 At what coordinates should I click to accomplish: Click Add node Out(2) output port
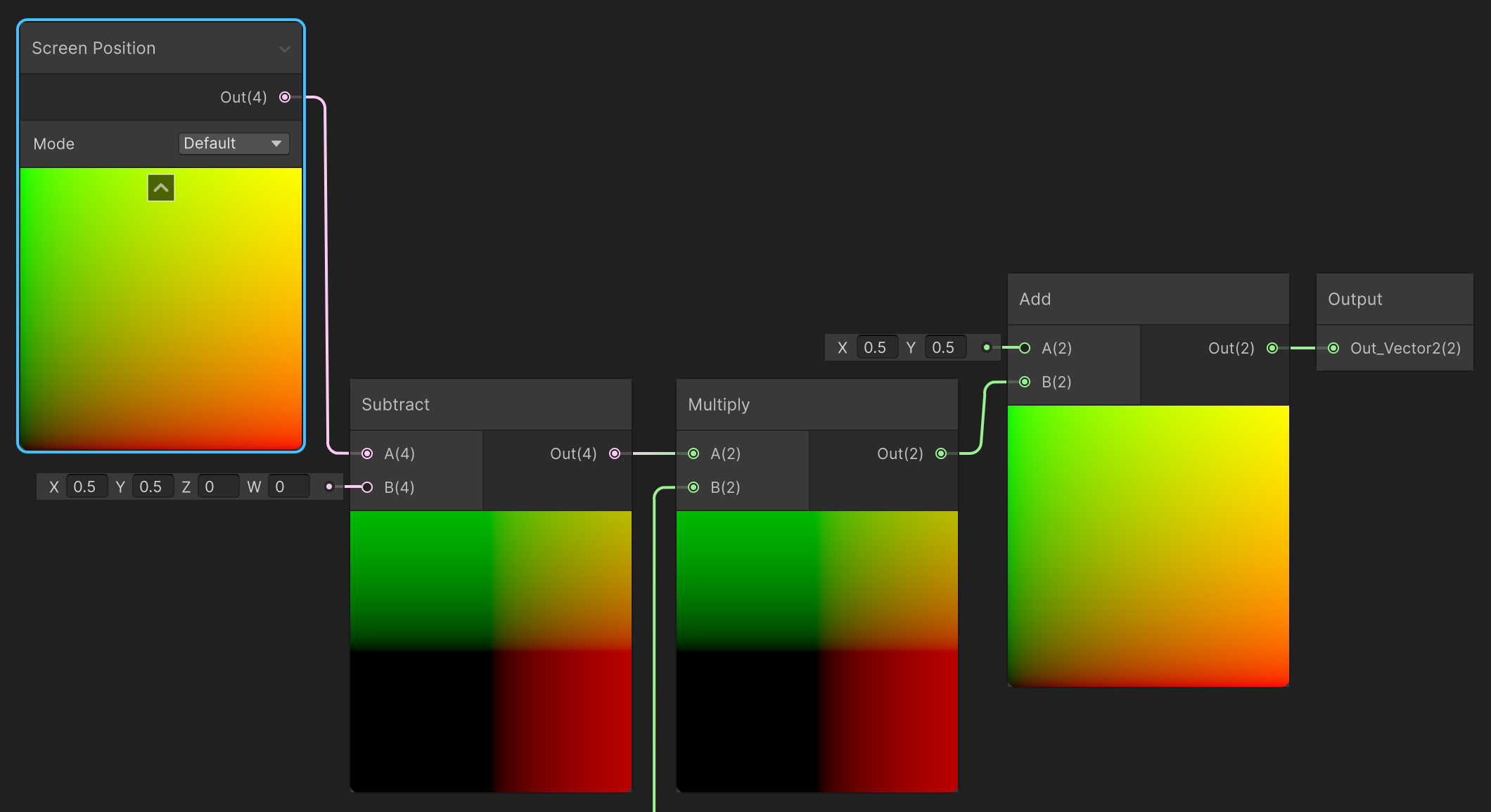click(1272, 348)
